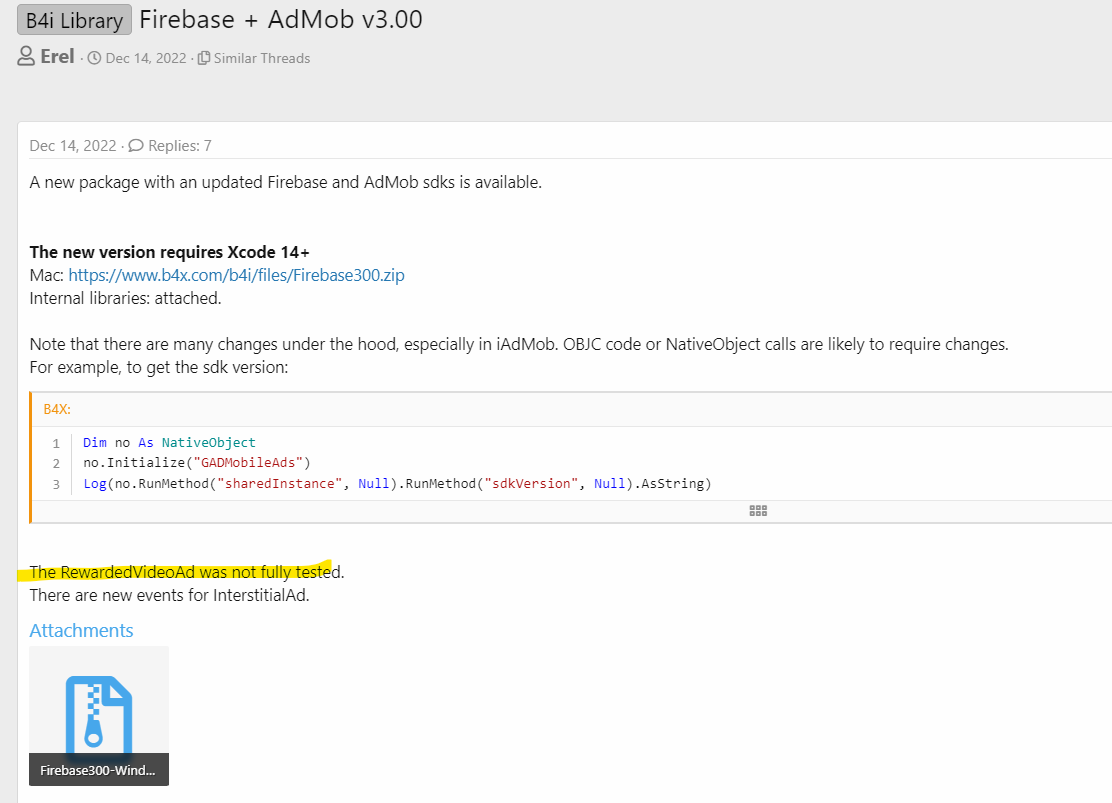Click the B4X code block label
Image resolution: width=1112 pixels, height=803 pixels.
coord(57,410)
